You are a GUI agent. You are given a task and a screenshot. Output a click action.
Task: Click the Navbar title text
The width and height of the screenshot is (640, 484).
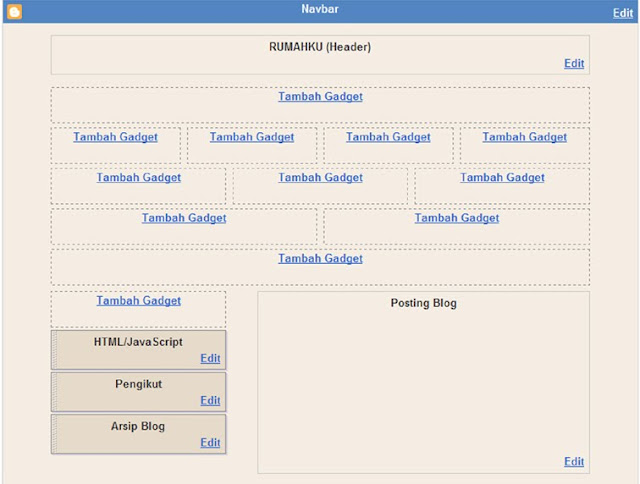[x=320, y=9]
